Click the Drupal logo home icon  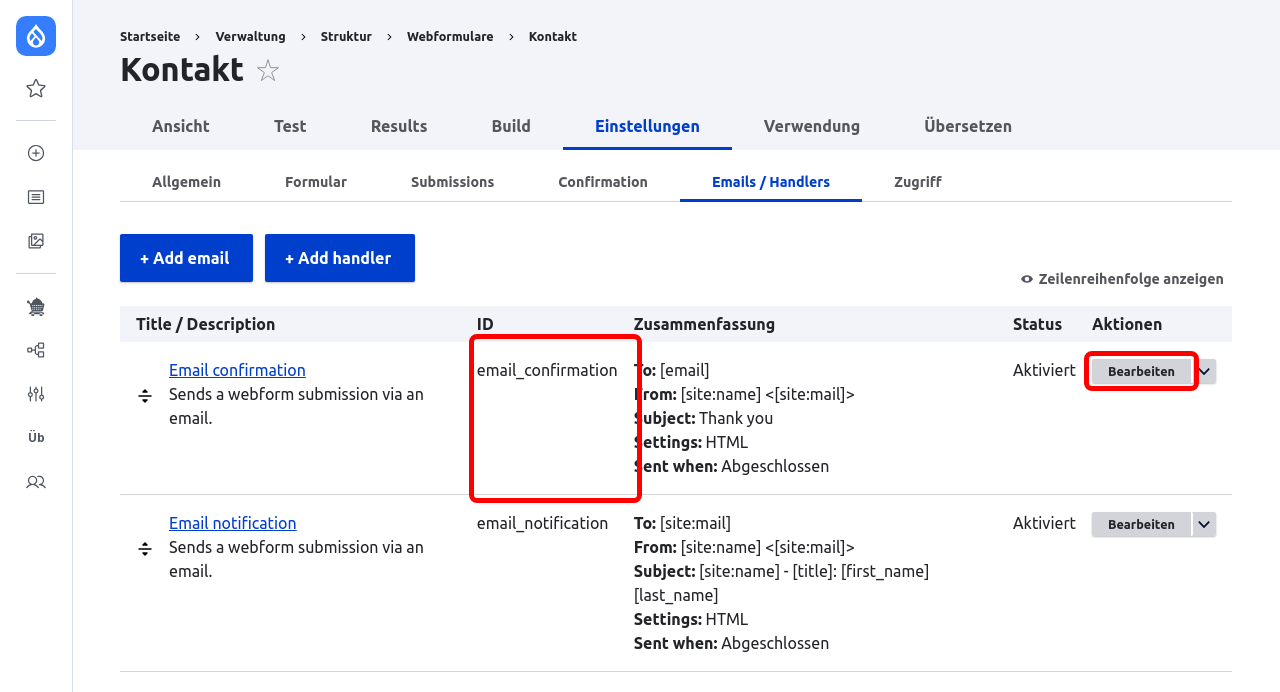(x=36, y=36)
